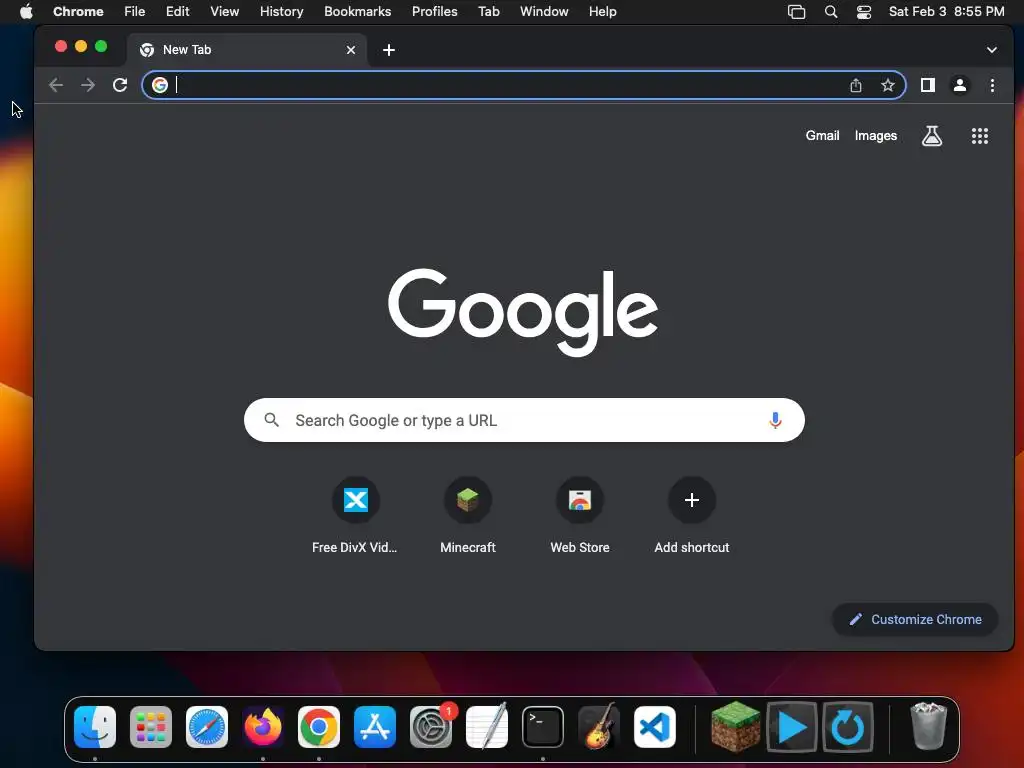Open the Edit menu
Image resolution: width=1024 pixels, height=768 pixels.
[x=178, y=12]
